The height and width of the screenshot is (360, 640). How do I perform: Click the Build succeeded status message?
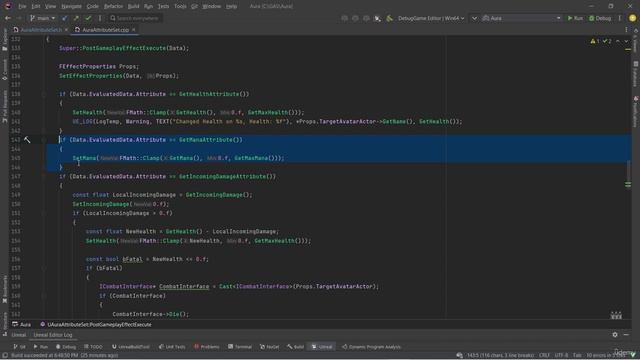coord(64,355)
